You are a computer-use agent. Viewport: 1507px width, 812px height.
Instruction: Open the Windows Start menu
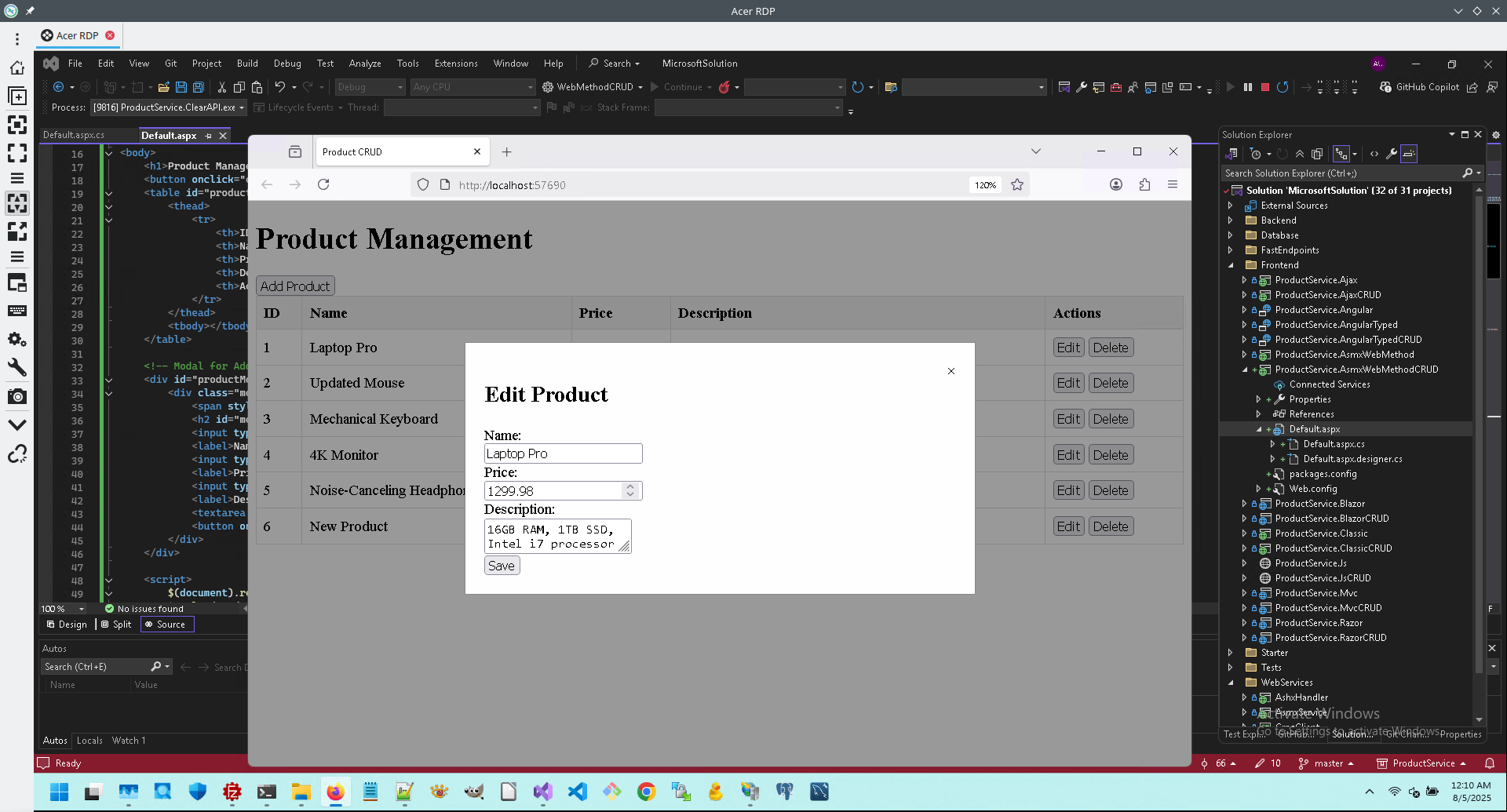click(x=59, y=792)
